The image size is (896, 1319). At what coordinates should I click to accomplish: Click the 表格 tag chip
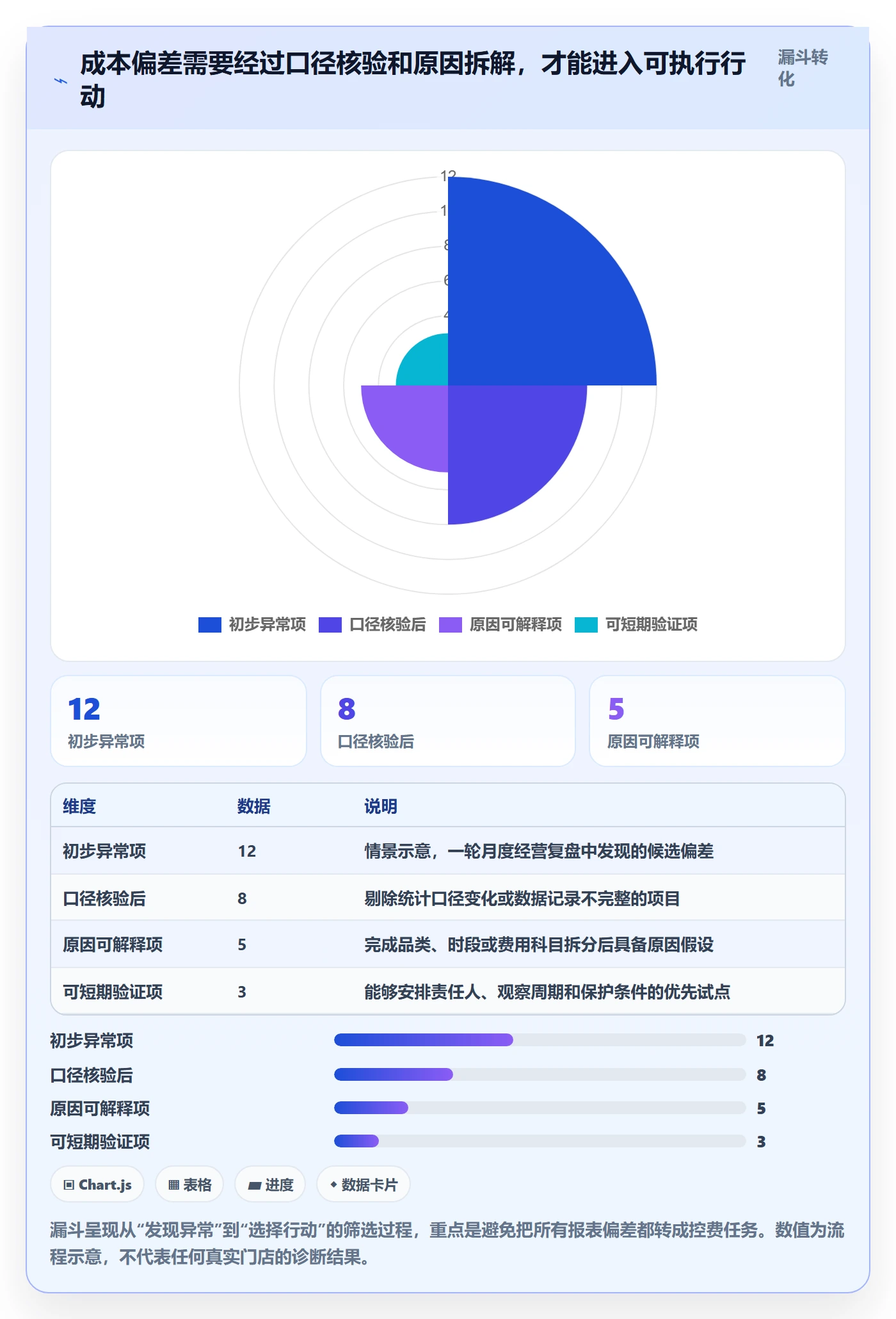(189, 1185)
